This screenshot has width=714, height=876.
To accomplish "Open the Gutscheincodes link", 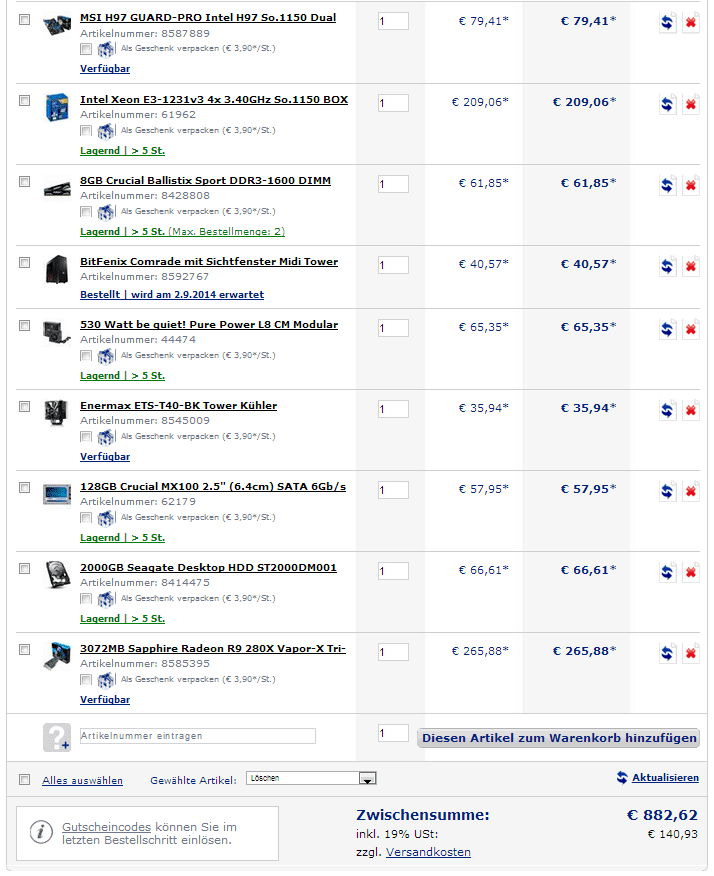I will [x=106, y=827].
